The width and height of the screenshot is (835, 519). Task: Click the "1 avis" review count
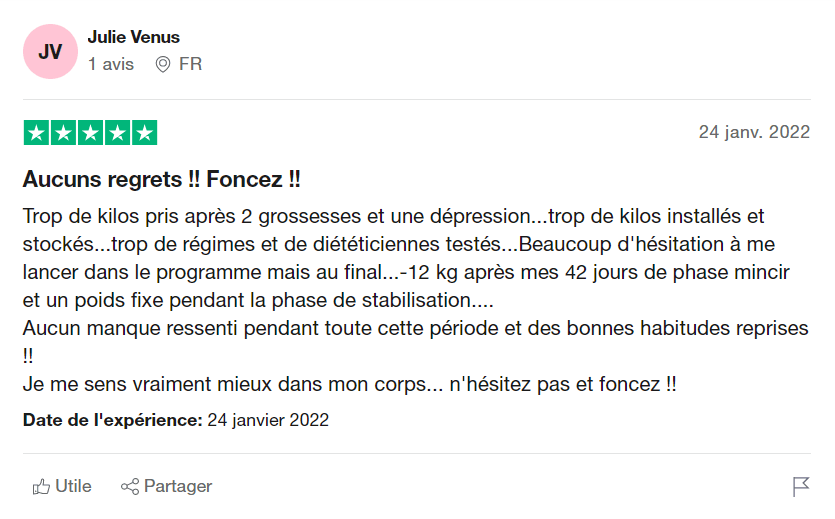(x=110, y=64)
